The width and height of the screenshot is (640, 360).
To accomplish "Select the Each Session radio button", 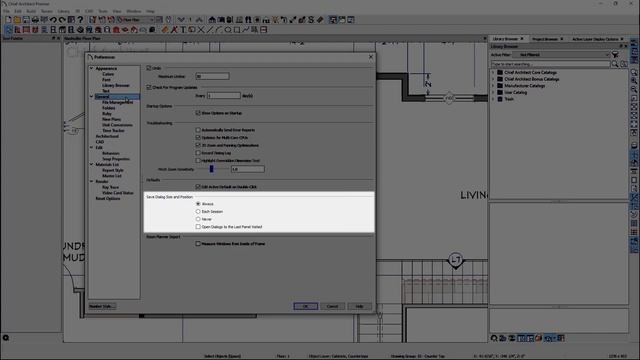I will [x=198, y=211].
